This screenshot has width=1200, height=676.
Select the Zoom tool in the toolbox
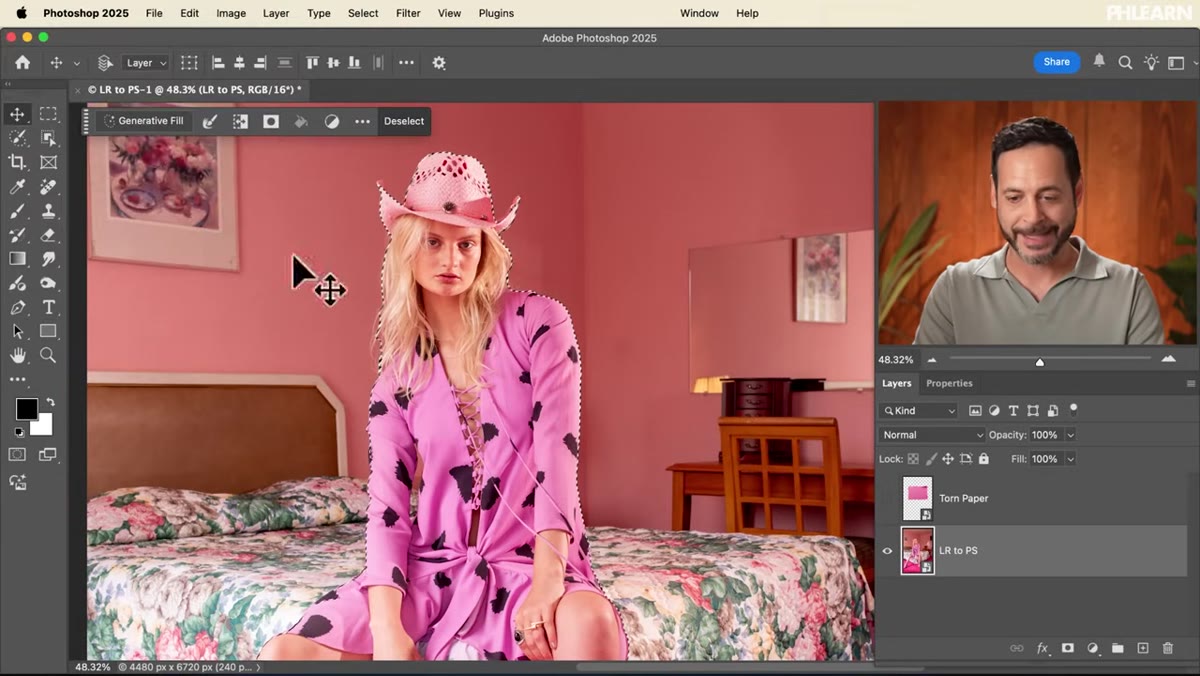[48, 355]
